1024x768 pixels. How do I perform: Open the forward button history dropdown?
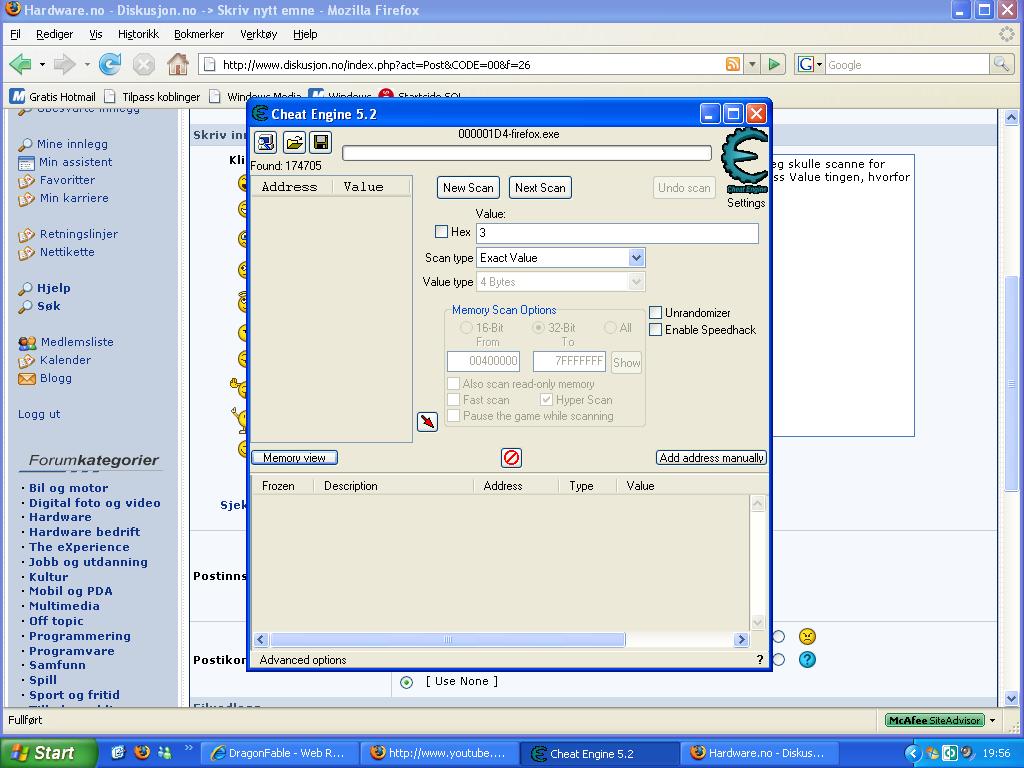(x=86, y=64)
